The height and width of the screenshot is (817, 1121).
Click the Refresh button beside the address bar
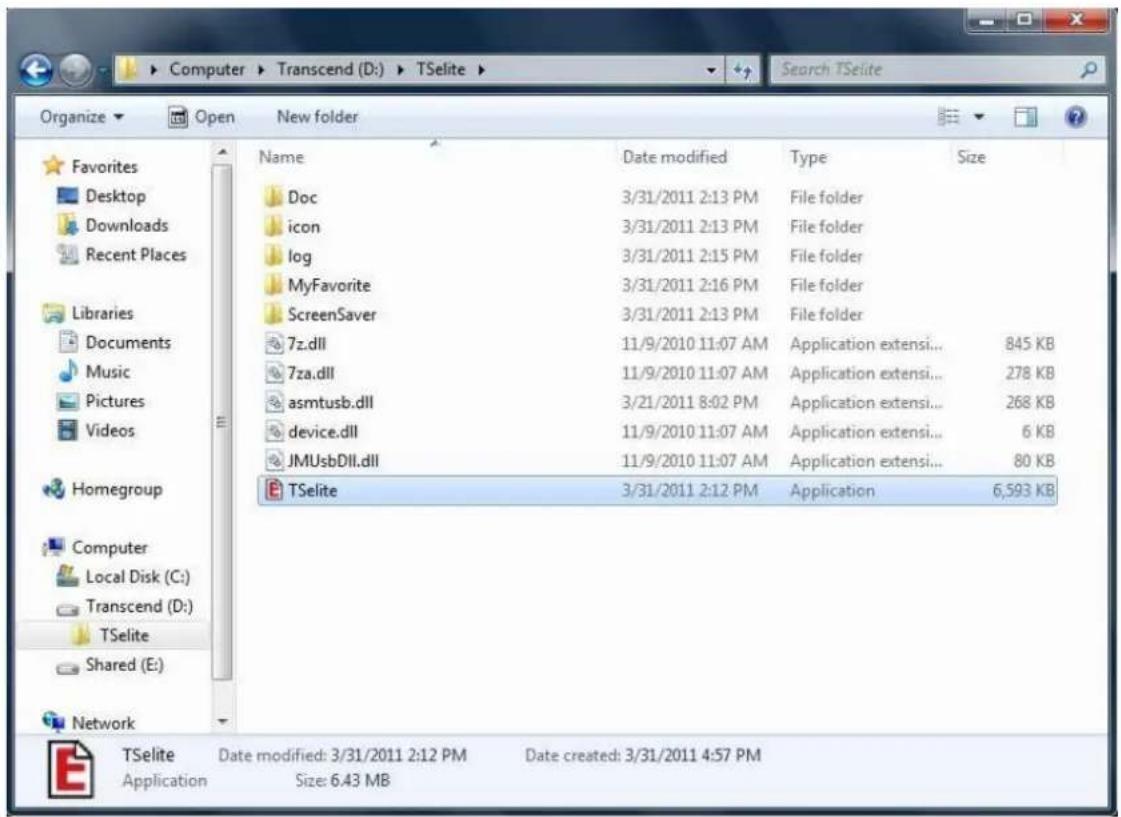coord(742,70)
